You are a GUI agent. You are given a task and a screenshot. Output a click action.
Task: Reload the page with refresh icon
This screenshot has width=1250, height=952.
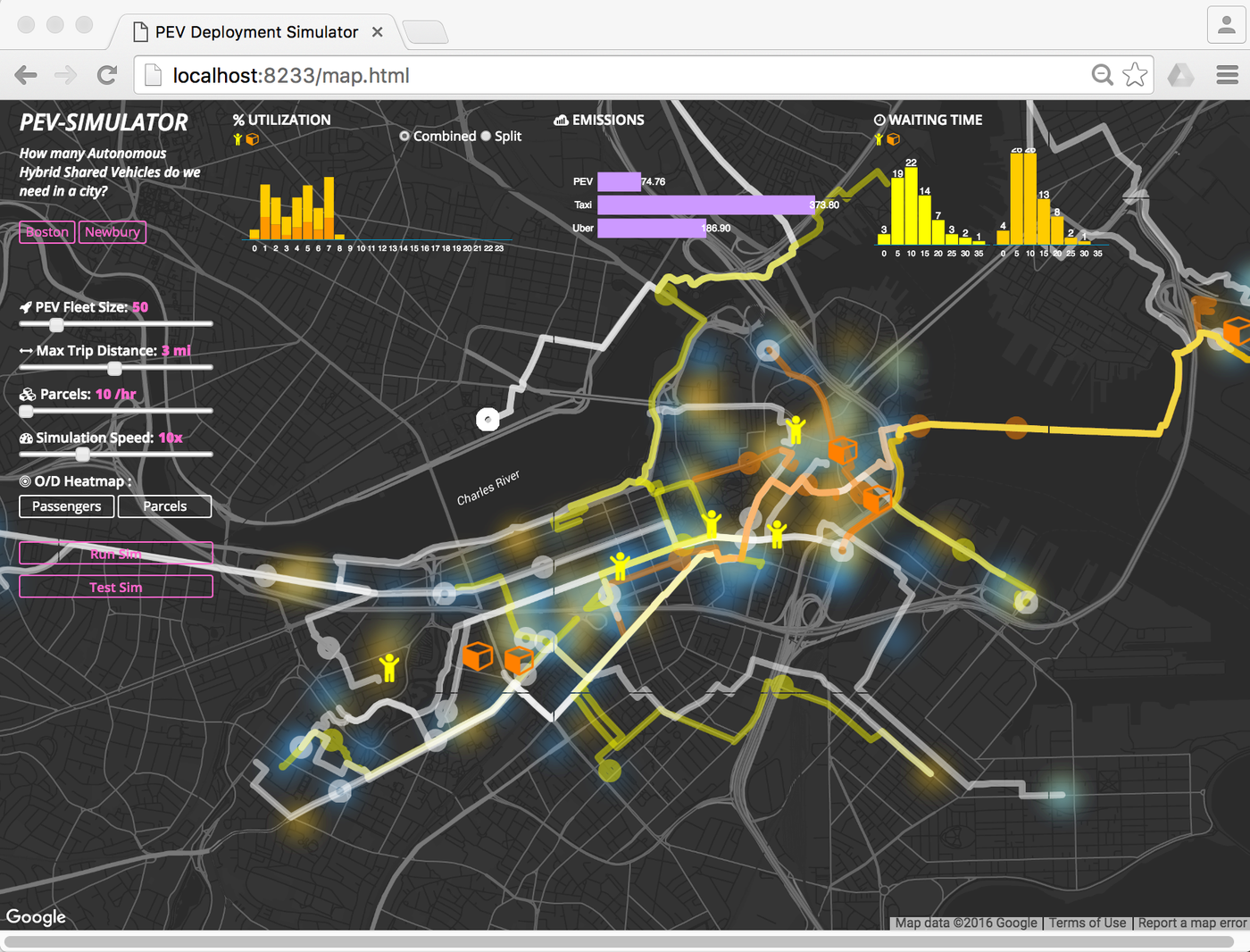(107, 75)
